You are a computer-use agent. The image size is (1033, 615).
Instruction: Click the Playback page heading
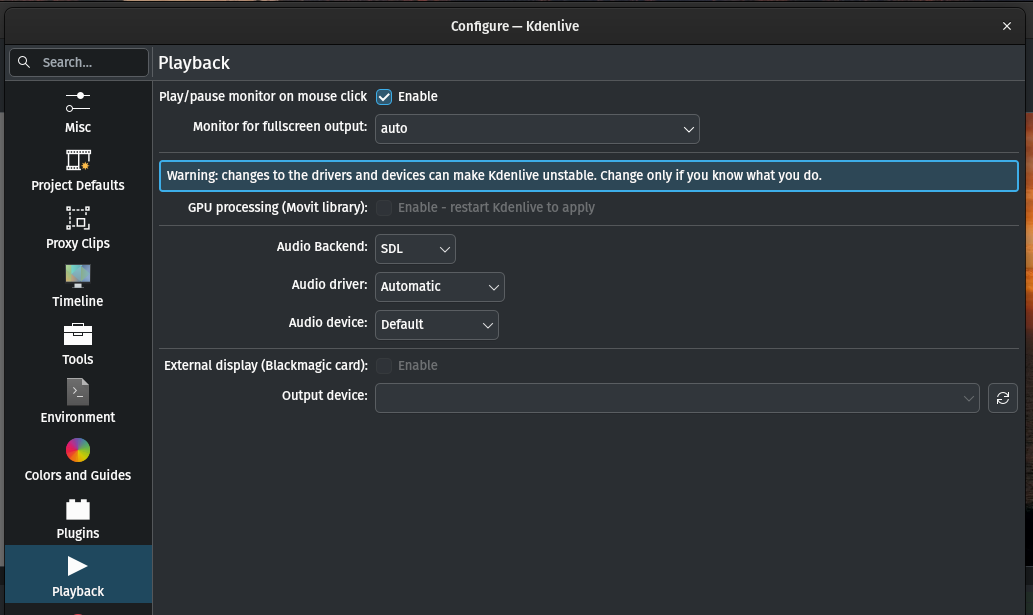click(x=194, y=63)
